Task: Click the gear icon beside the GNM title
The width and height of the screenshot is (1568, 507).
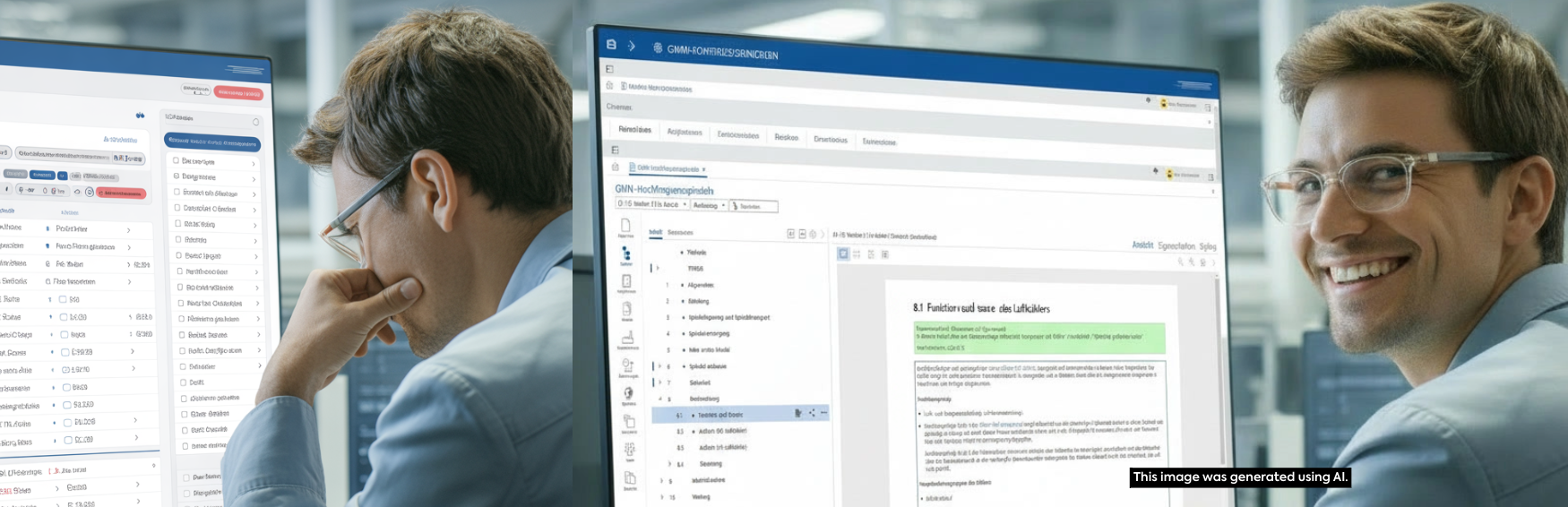Action: (657, 47)
